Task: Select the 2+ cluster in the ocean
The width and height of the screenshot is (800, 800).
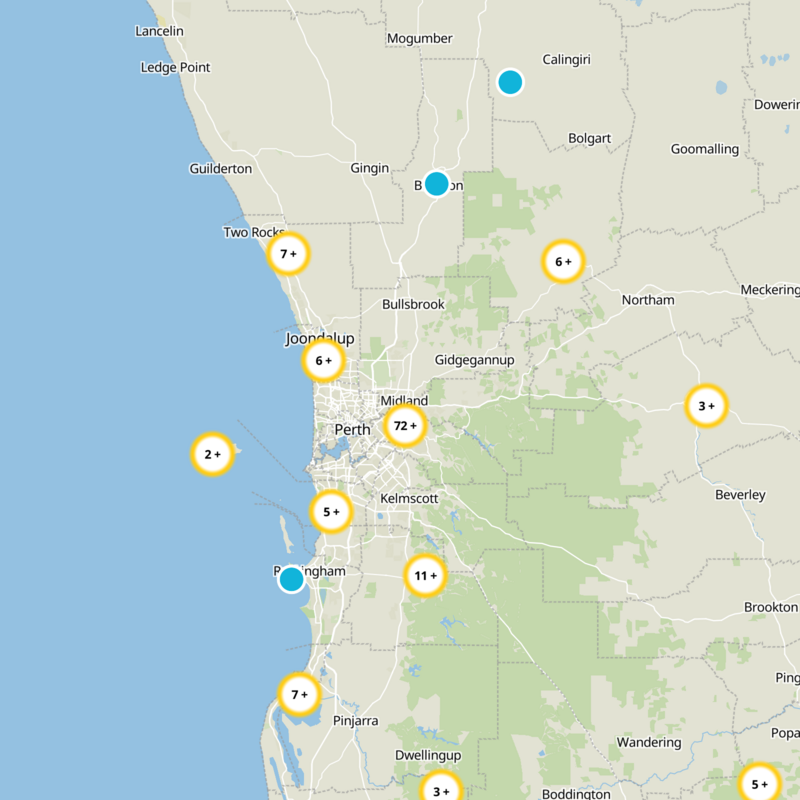Action: click(x=213, y=454)
